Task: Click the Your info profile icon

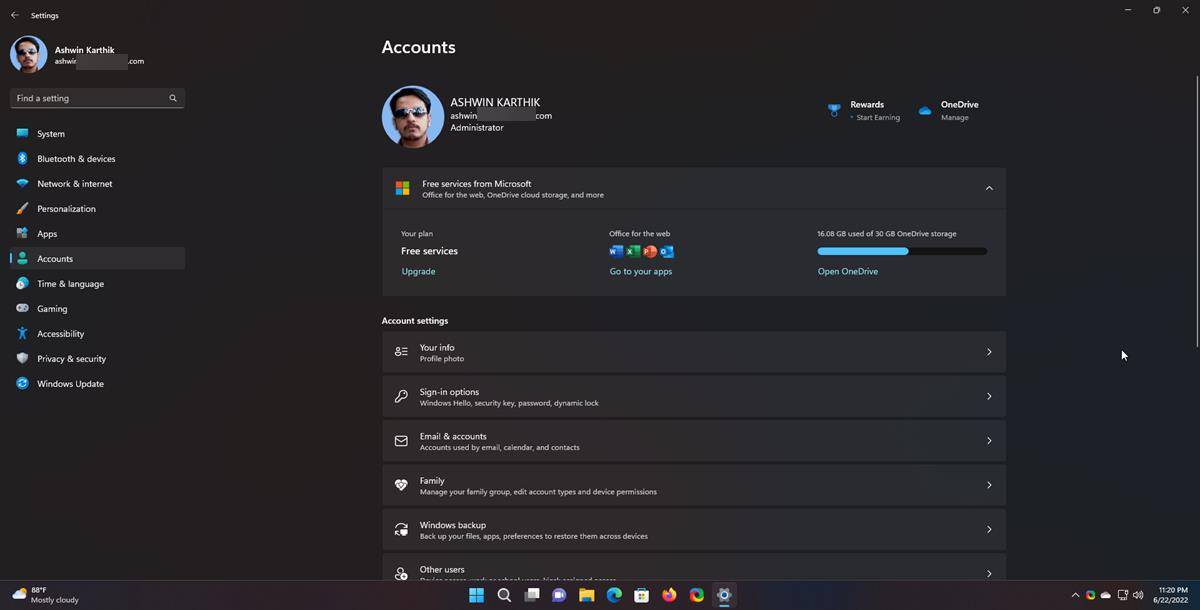Action: (x=401, y=351)
